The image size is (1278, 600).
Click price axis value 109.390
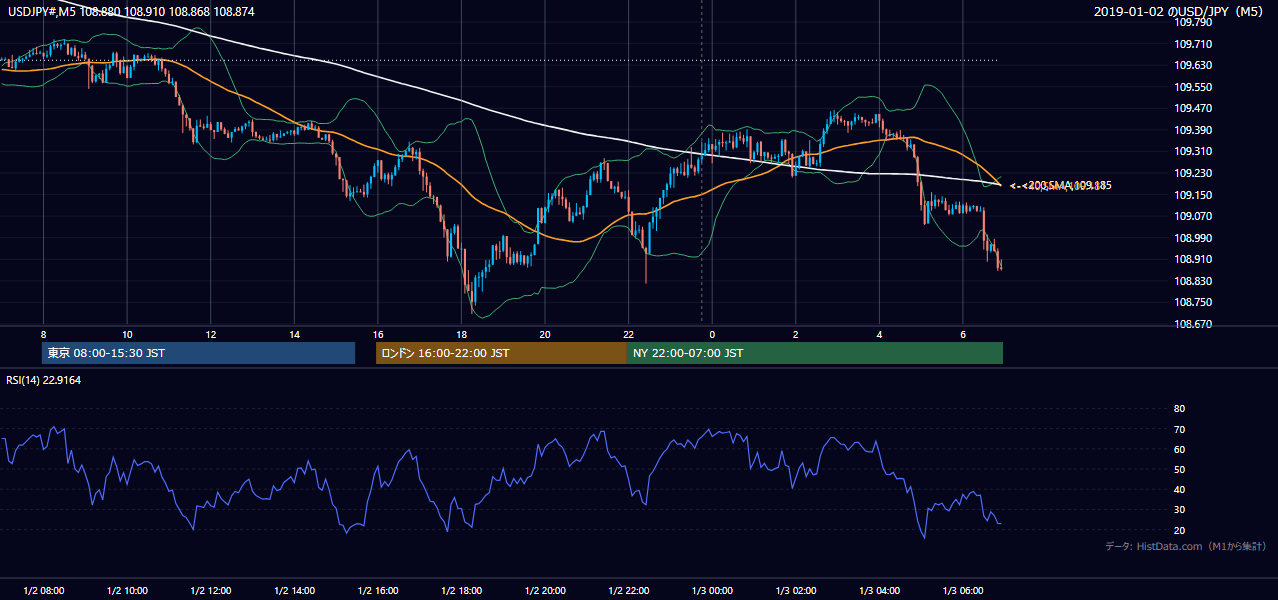(x=1193, y=130)
